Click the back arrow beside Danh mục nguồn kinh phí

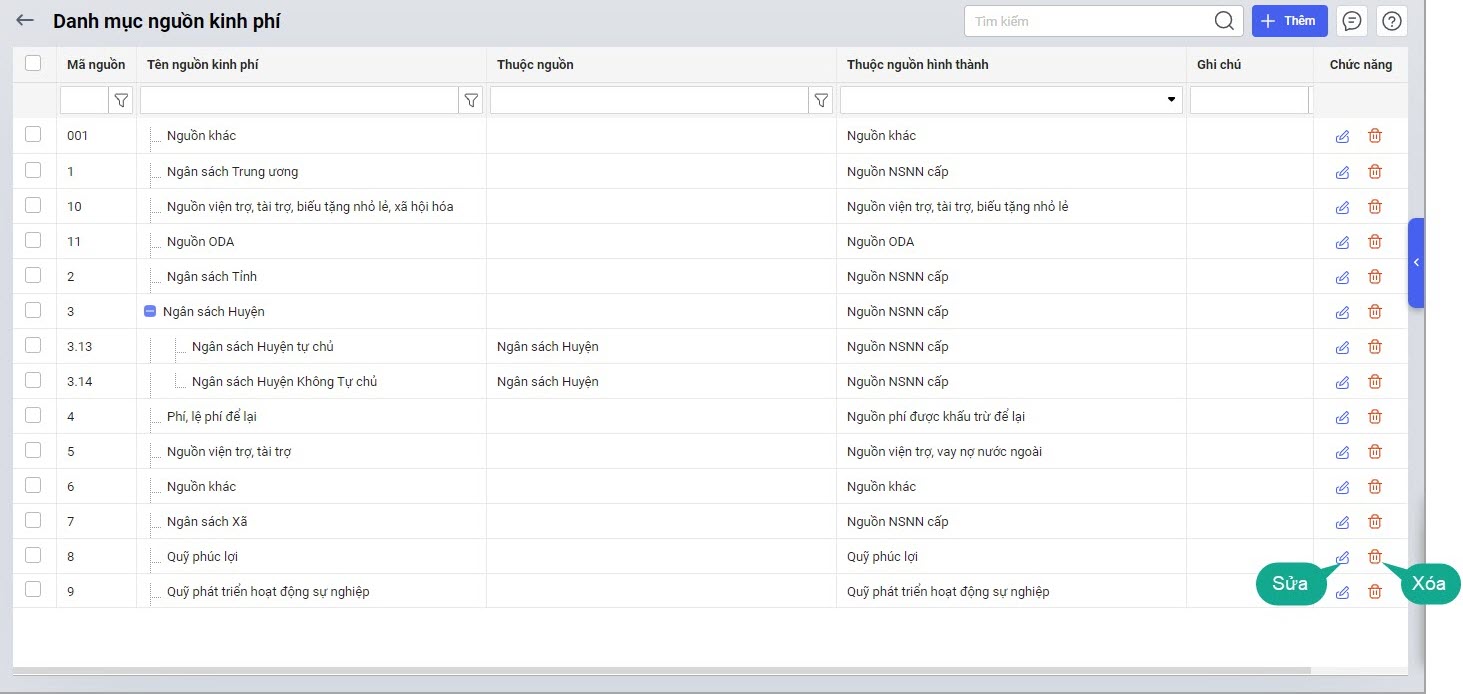point(25,21)
